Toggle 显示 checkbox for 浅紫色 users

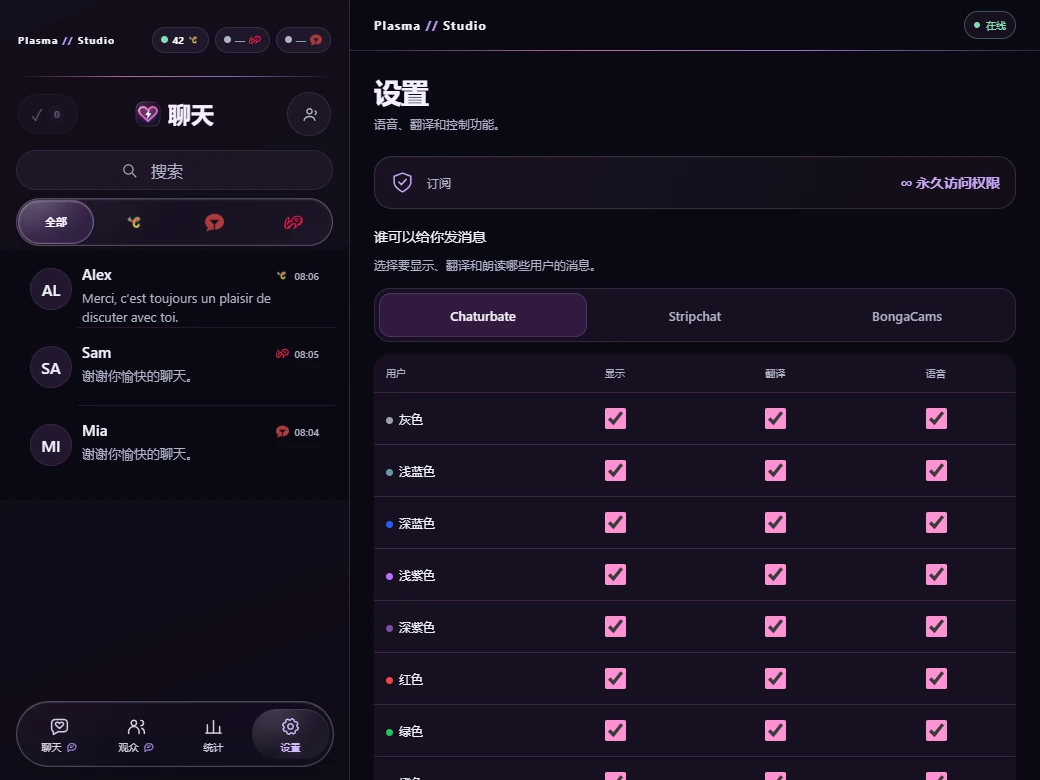pyautogui.click(x=616, y=574)
